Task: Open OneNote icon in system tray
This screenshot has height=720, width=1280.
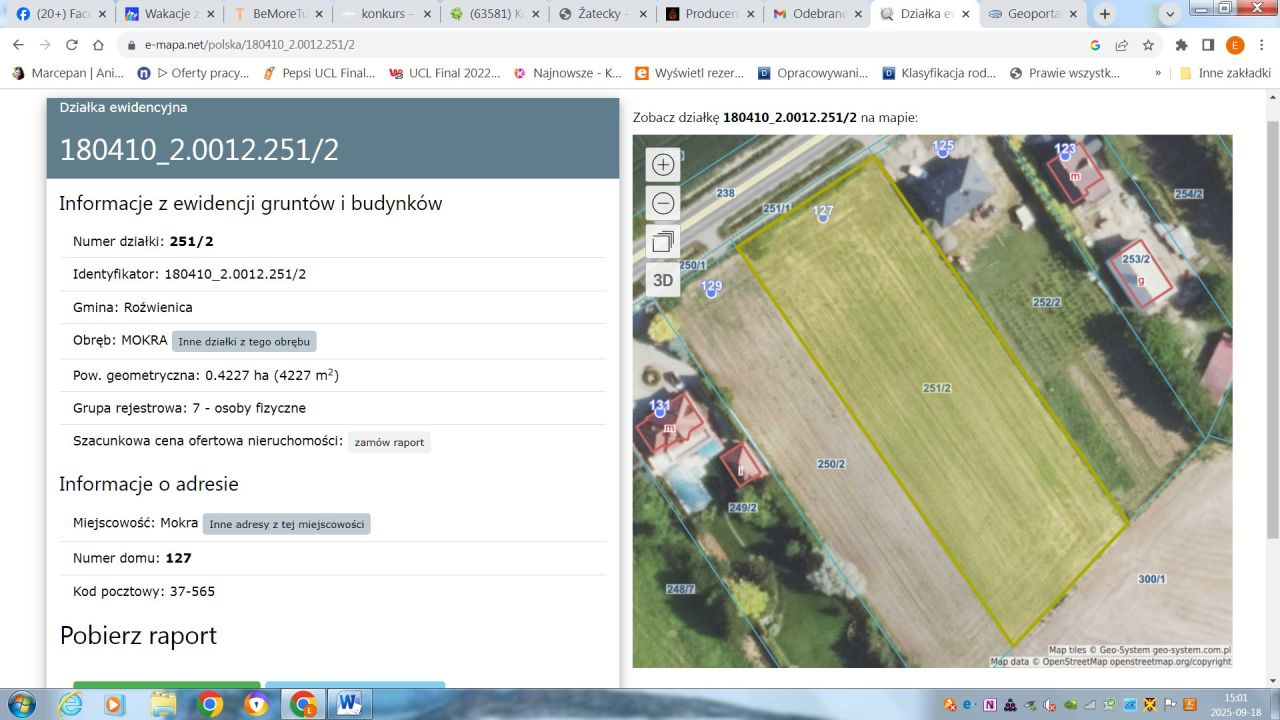Action: point(990,704)
